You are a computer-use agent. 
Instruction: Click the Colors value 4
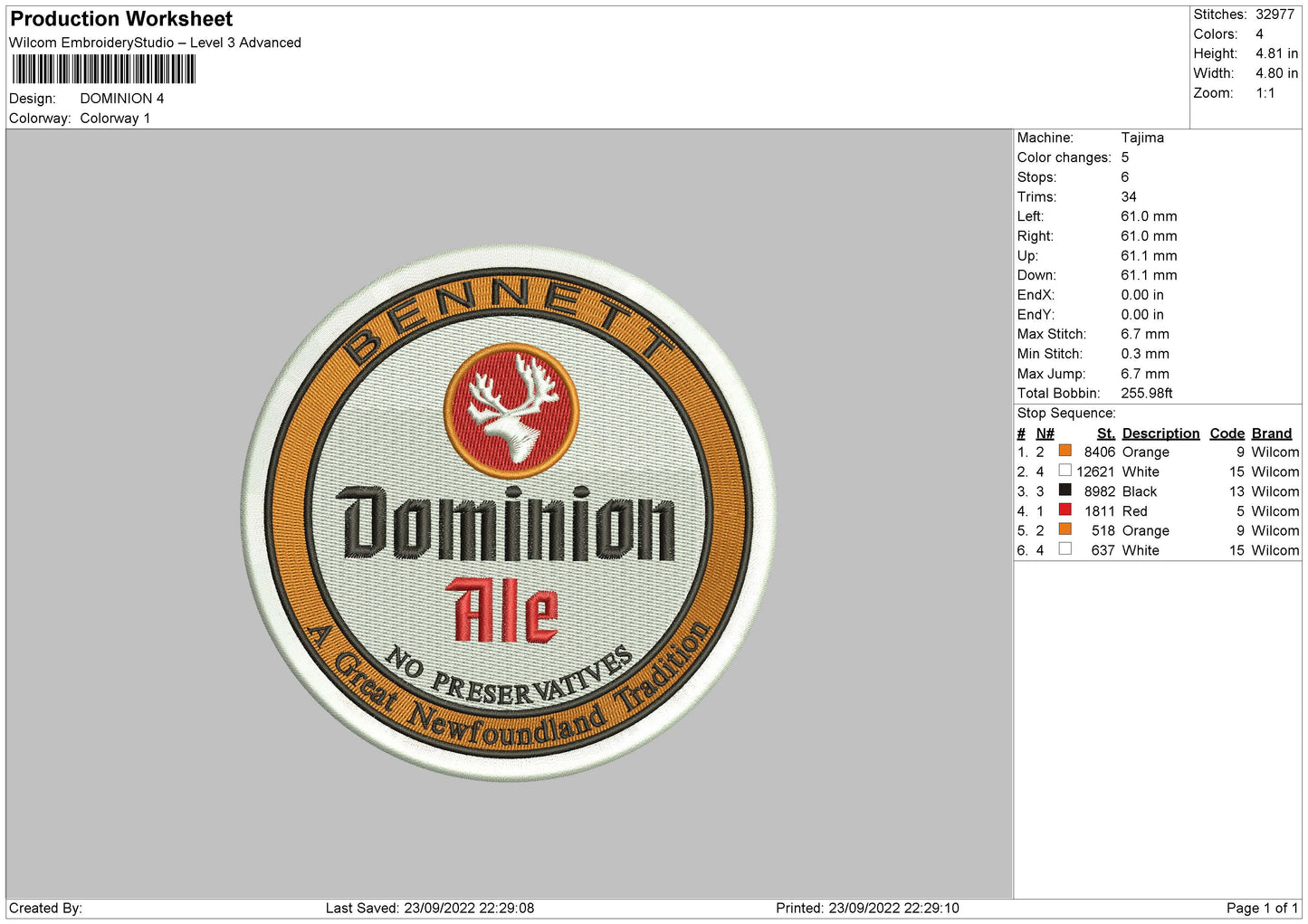coord(1259,34)
